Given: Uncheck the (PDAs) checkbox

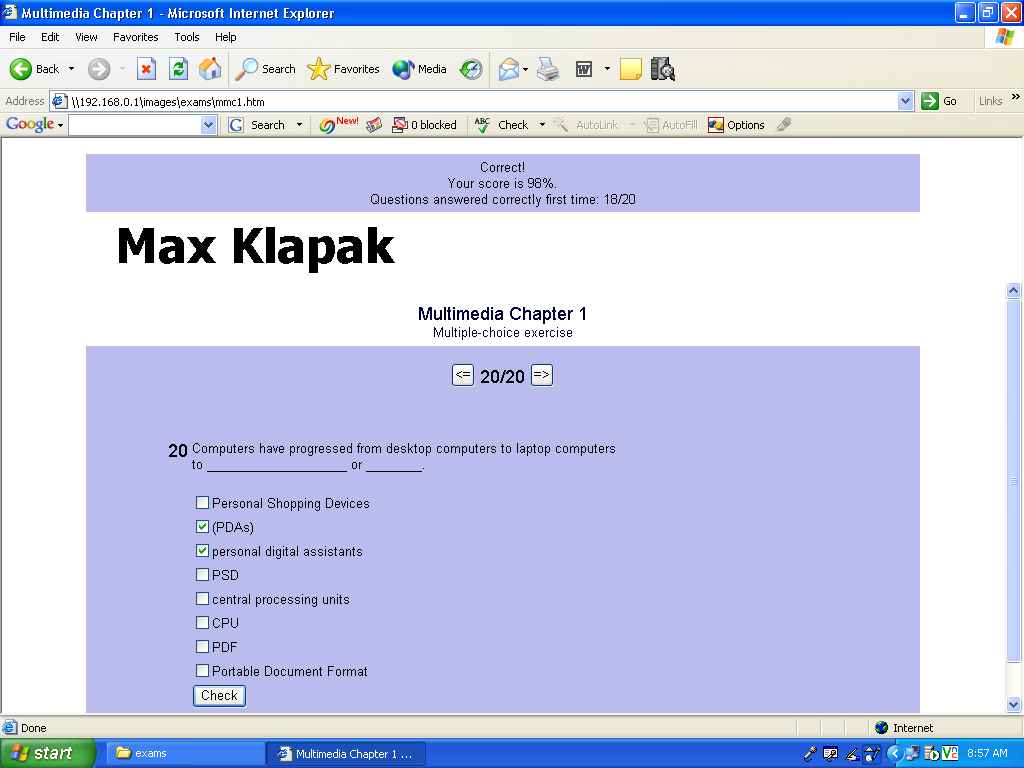Looking at the screenshot, I should point(203,527).
